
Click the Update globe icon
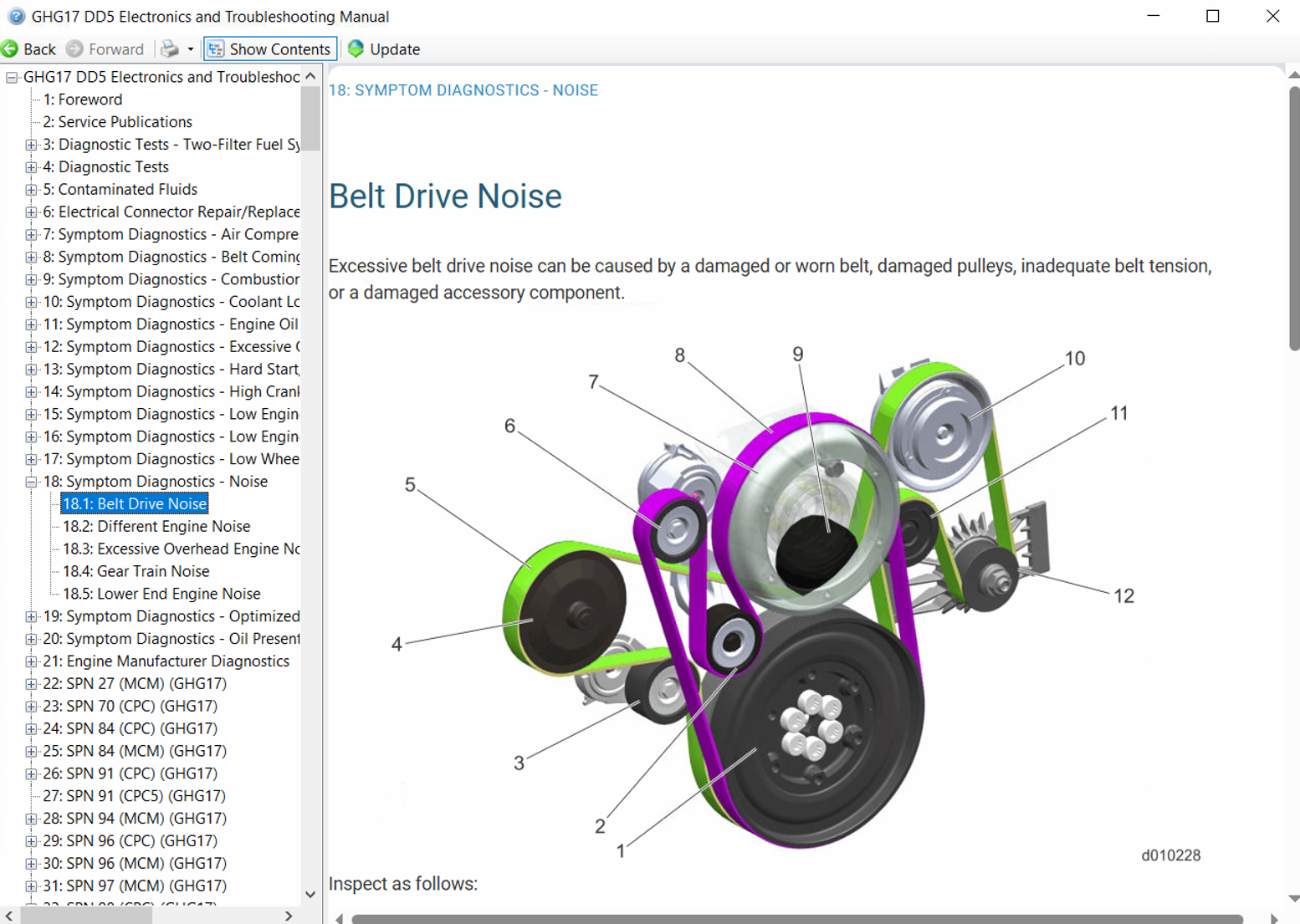pos(357,48)
